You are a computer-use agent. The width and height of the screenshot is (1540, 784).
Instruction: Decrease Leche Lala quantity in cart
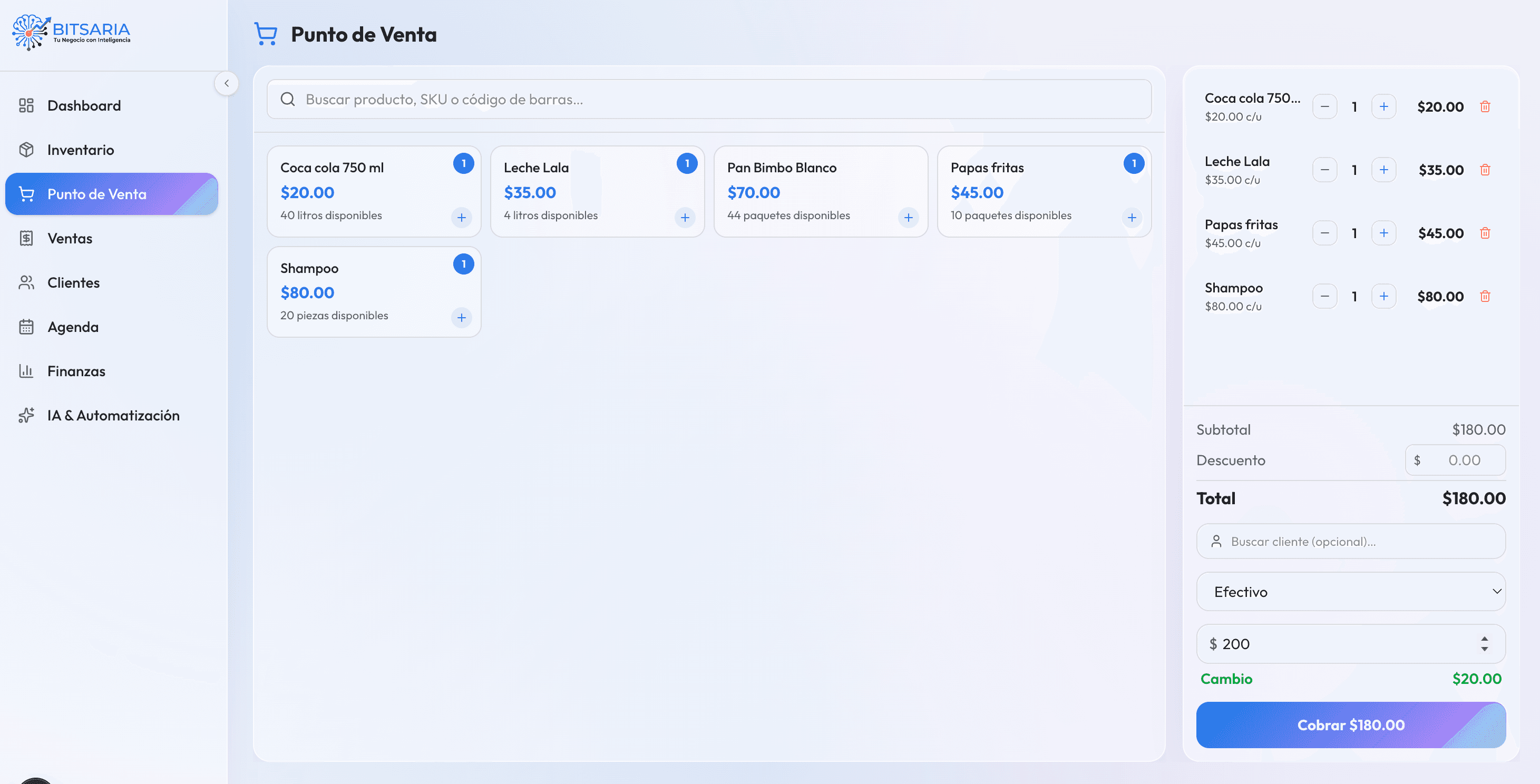pos(1325,170)
